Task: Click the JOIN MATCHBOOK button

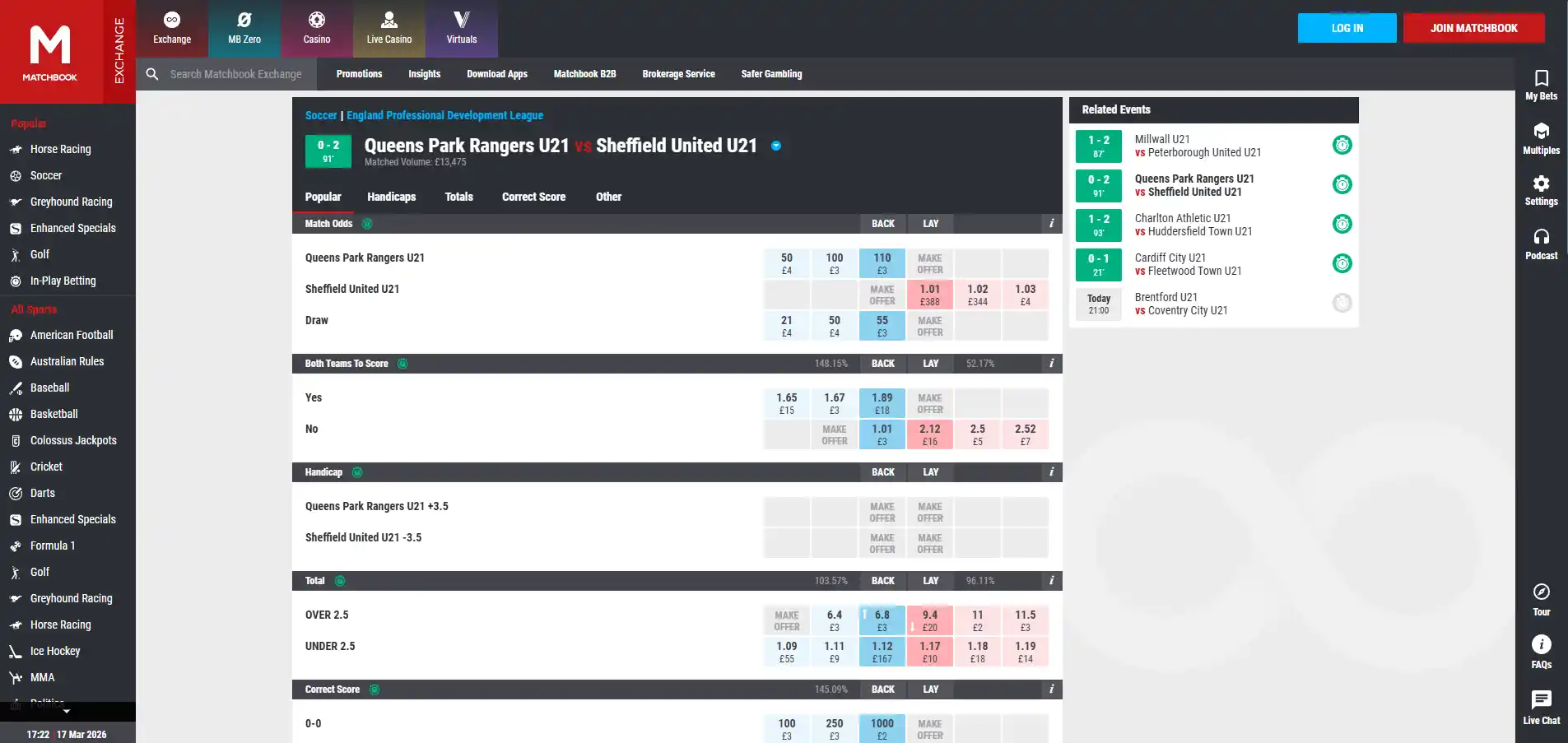Action: click(x=1474, y=28)
